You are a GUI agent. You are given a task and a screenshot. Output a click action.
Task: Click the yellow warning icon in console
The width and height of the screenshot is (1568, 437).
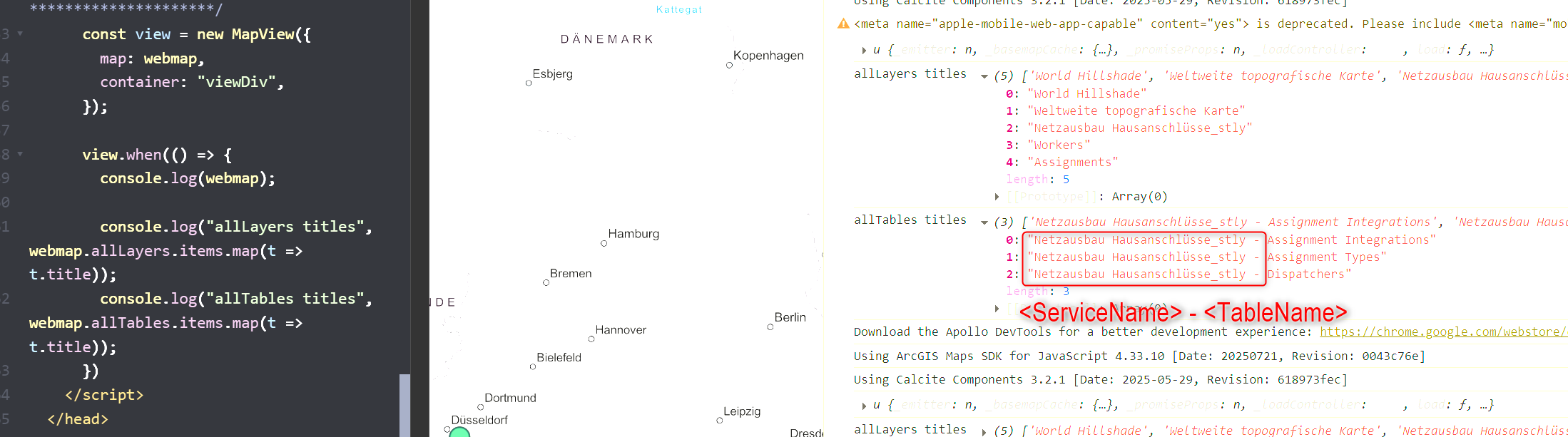pos(843,24)
